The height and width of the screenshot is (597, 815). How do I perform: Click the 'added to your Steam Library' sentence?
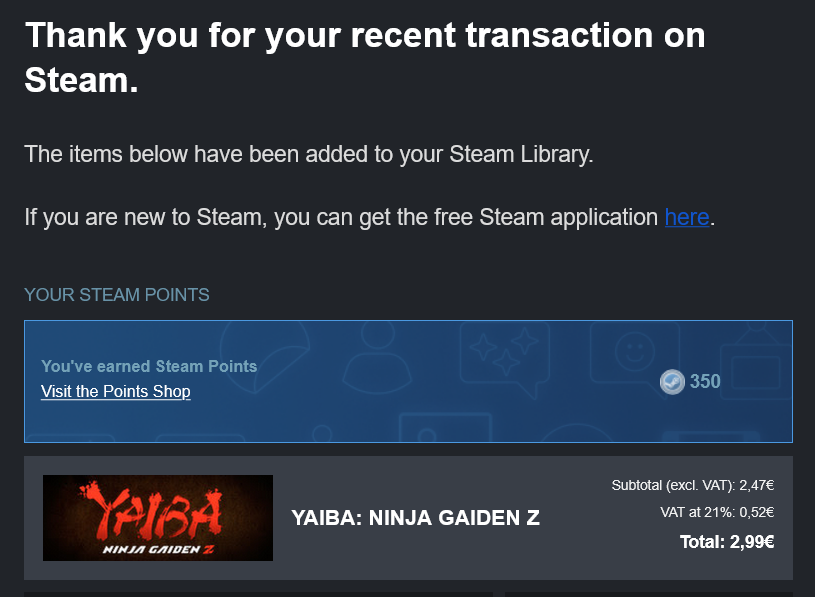(x=309, y=154)
